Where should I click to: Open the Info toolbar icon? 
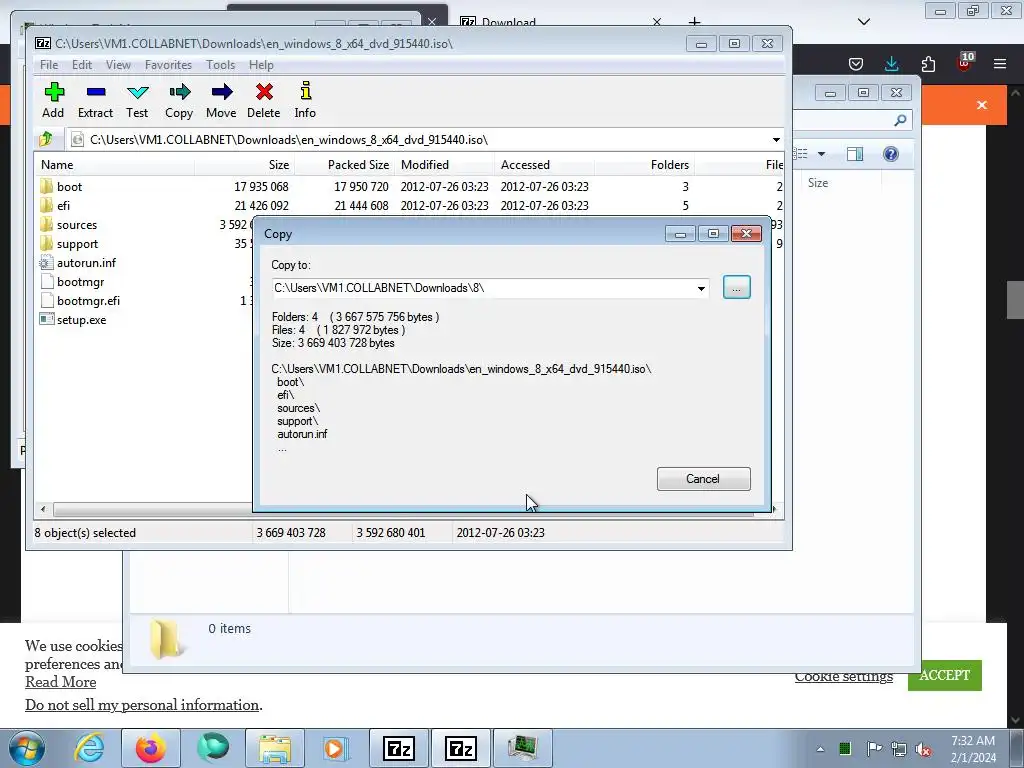(305, 91)
